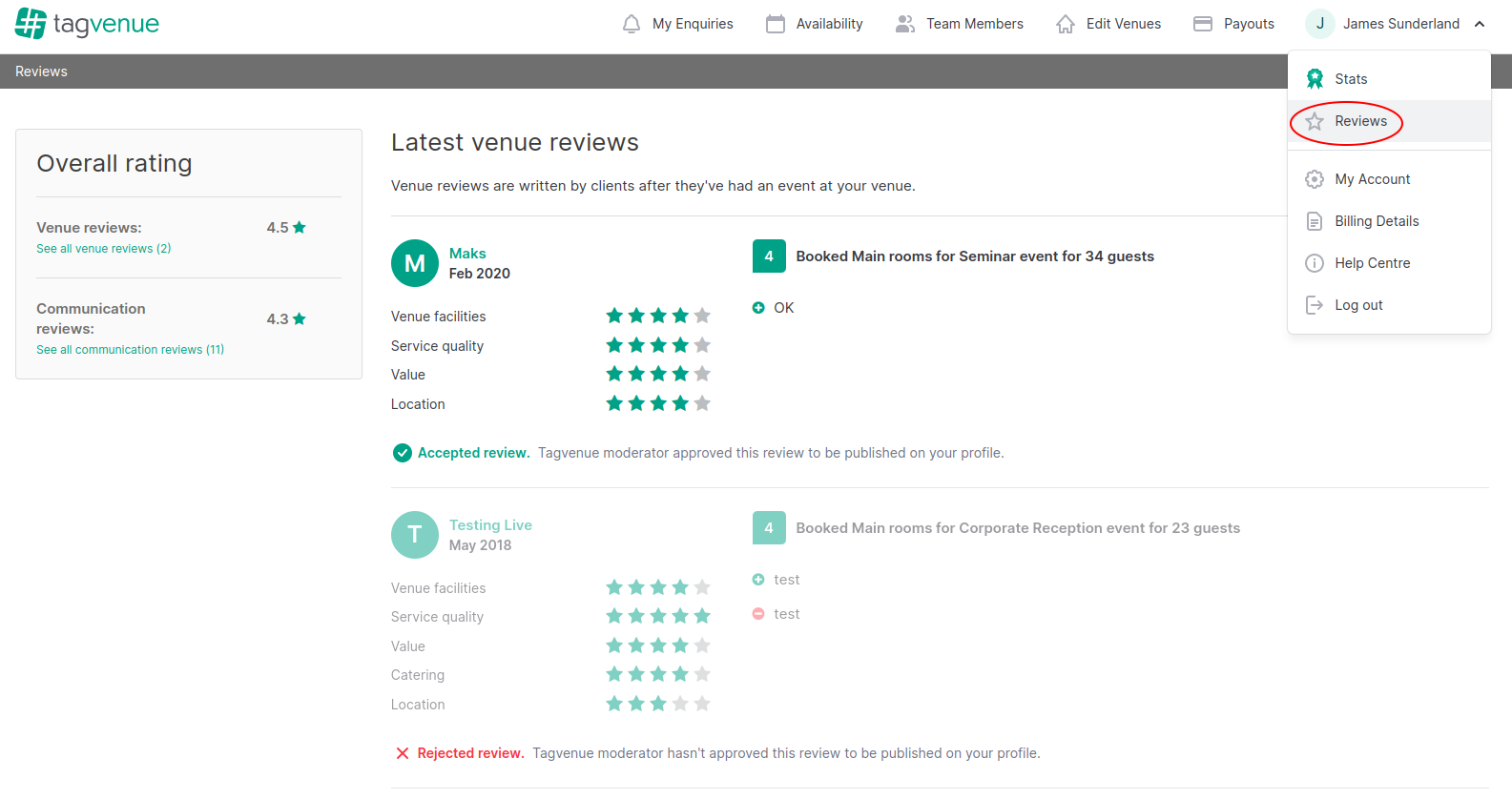
Task: Click the Tagvenue logo
Action: tap(87, 24)
